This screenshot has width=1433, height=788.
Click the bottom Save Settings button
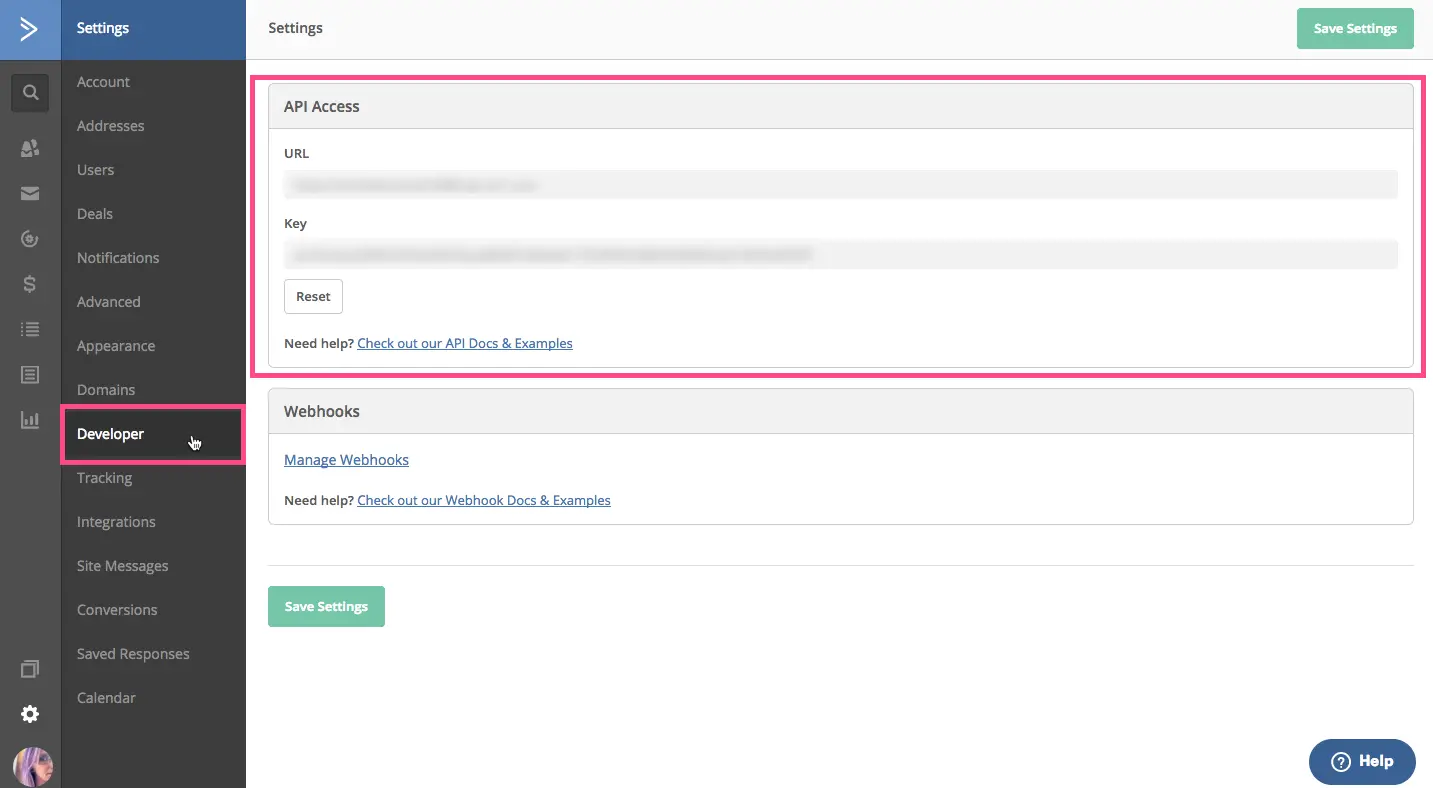[x=326, y=607]
